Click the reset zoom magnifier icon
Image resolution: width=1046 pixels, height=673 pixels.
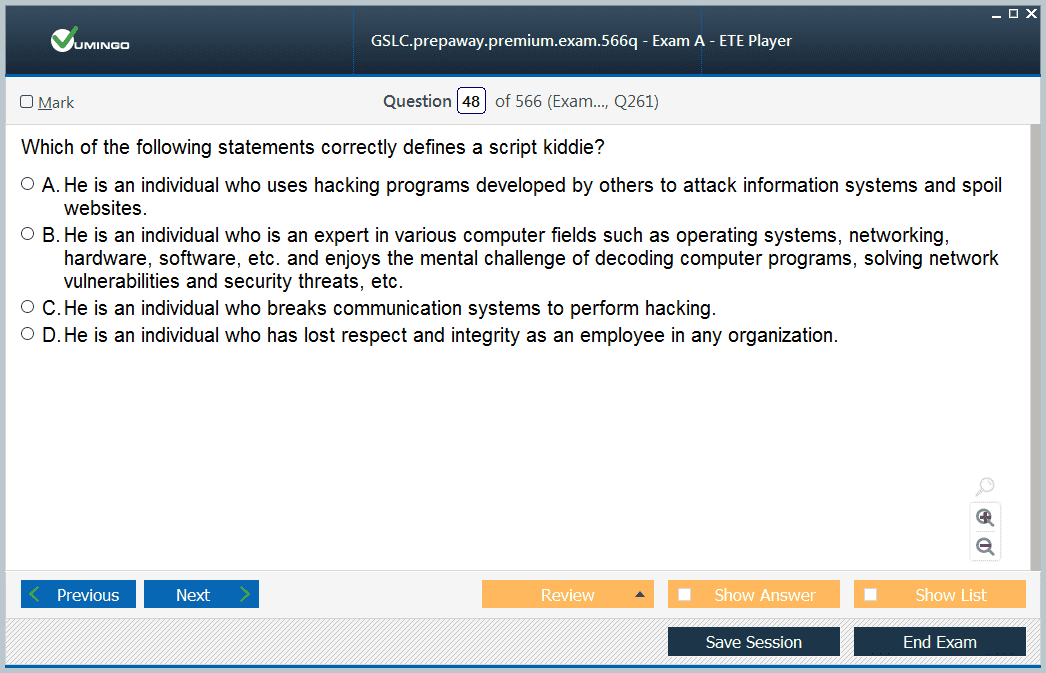point(985,486)
